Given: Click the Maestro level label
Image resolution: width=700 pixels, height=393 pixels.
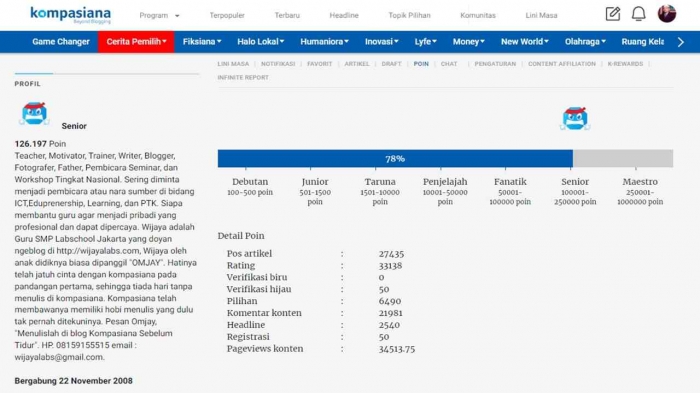Looking at the screenshot, I should (640, 182).
